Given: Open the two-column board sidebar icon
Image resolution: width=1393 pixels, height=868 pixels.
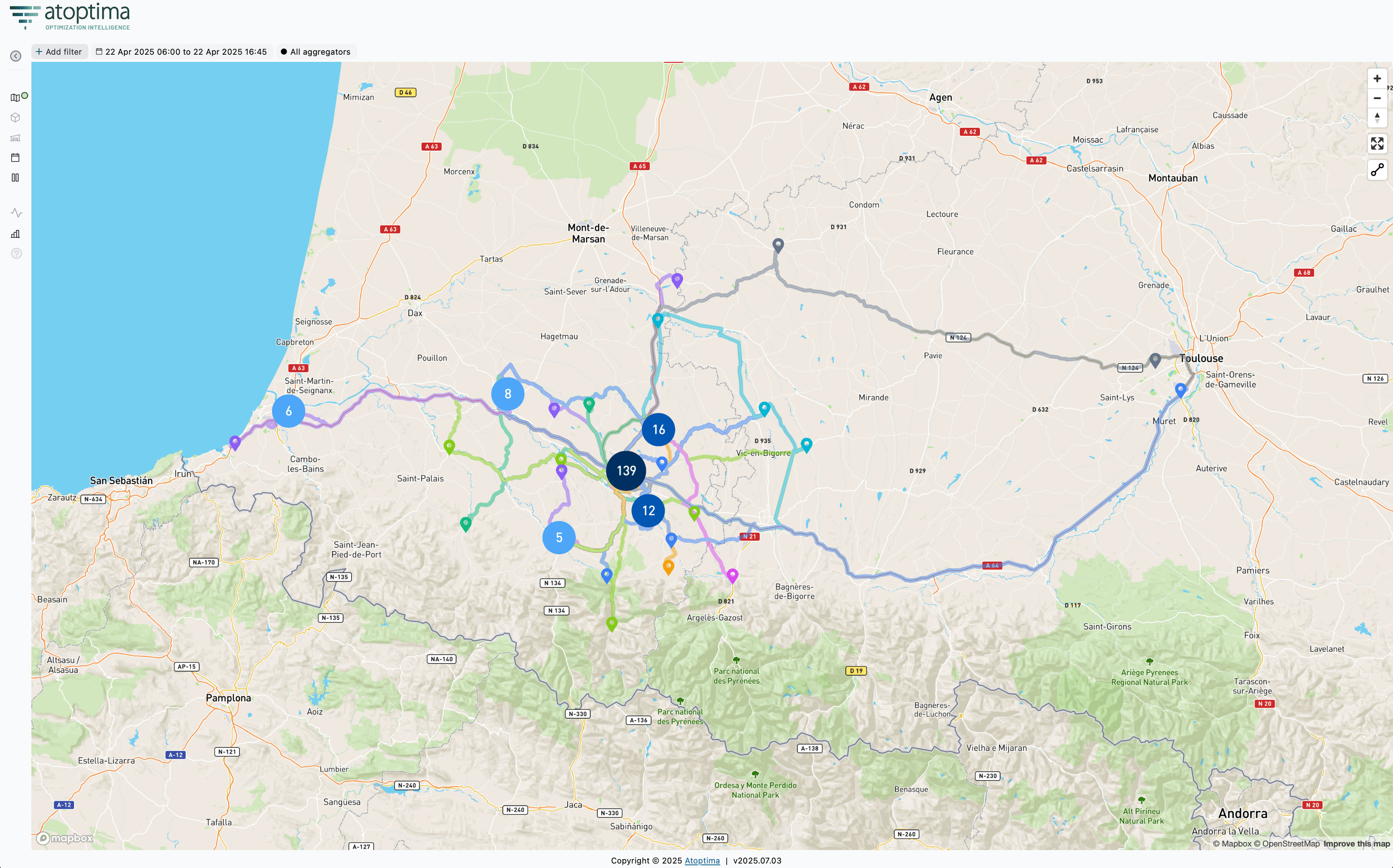Looking at the screenshot, I should point(16,178).
